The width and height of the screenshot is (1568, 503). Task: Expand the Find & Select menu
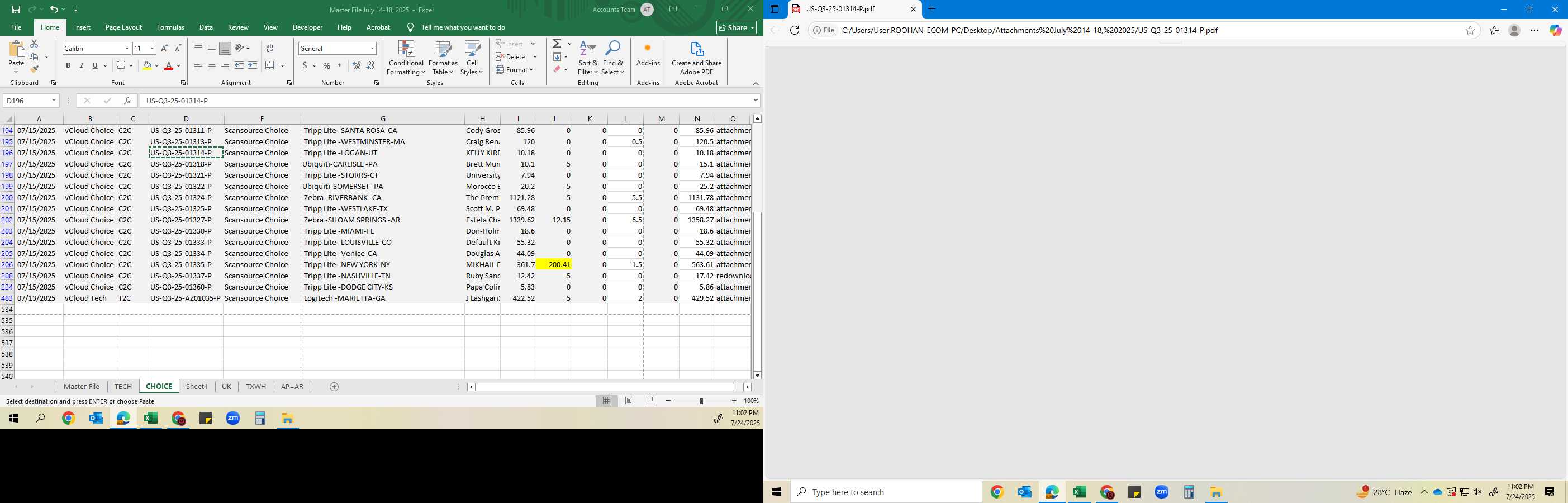(612, 59)
